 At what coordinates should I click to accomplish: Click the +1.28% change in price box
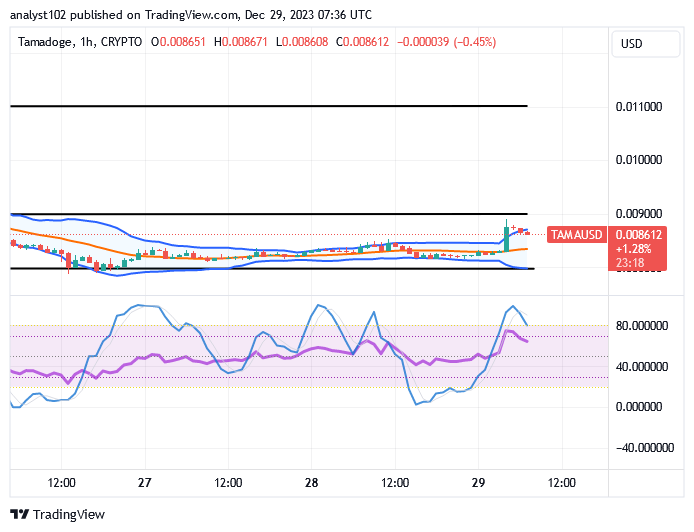point(633,249)
